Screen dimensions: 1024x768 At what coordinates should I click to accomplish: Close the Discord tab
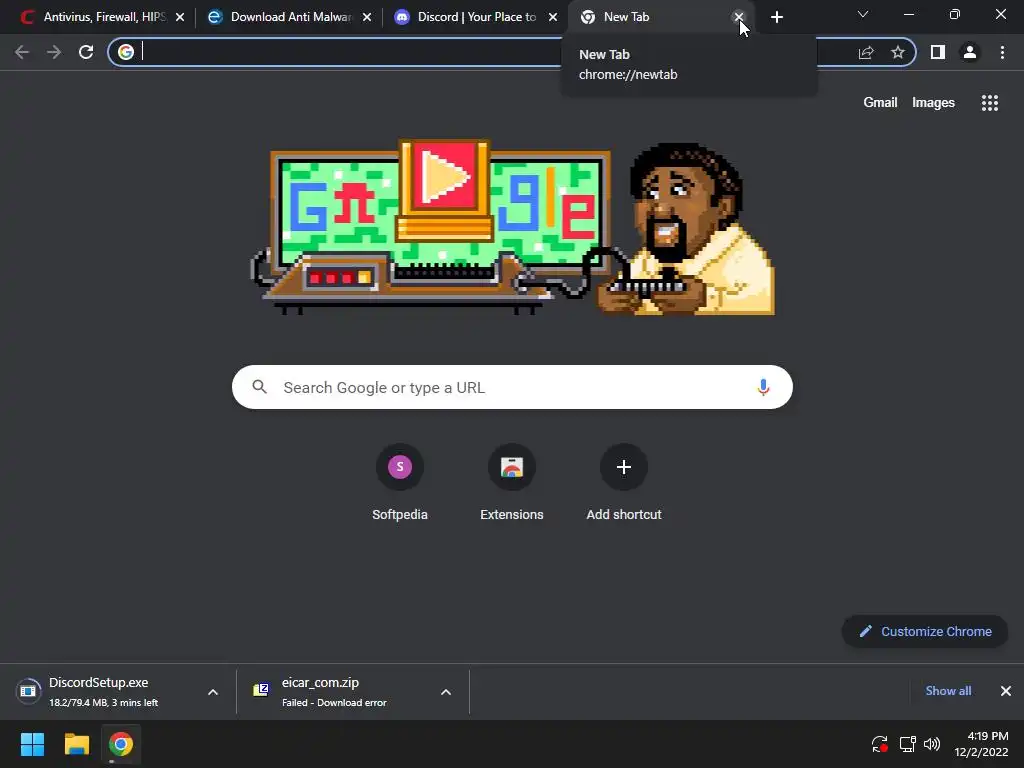point(553,17)
